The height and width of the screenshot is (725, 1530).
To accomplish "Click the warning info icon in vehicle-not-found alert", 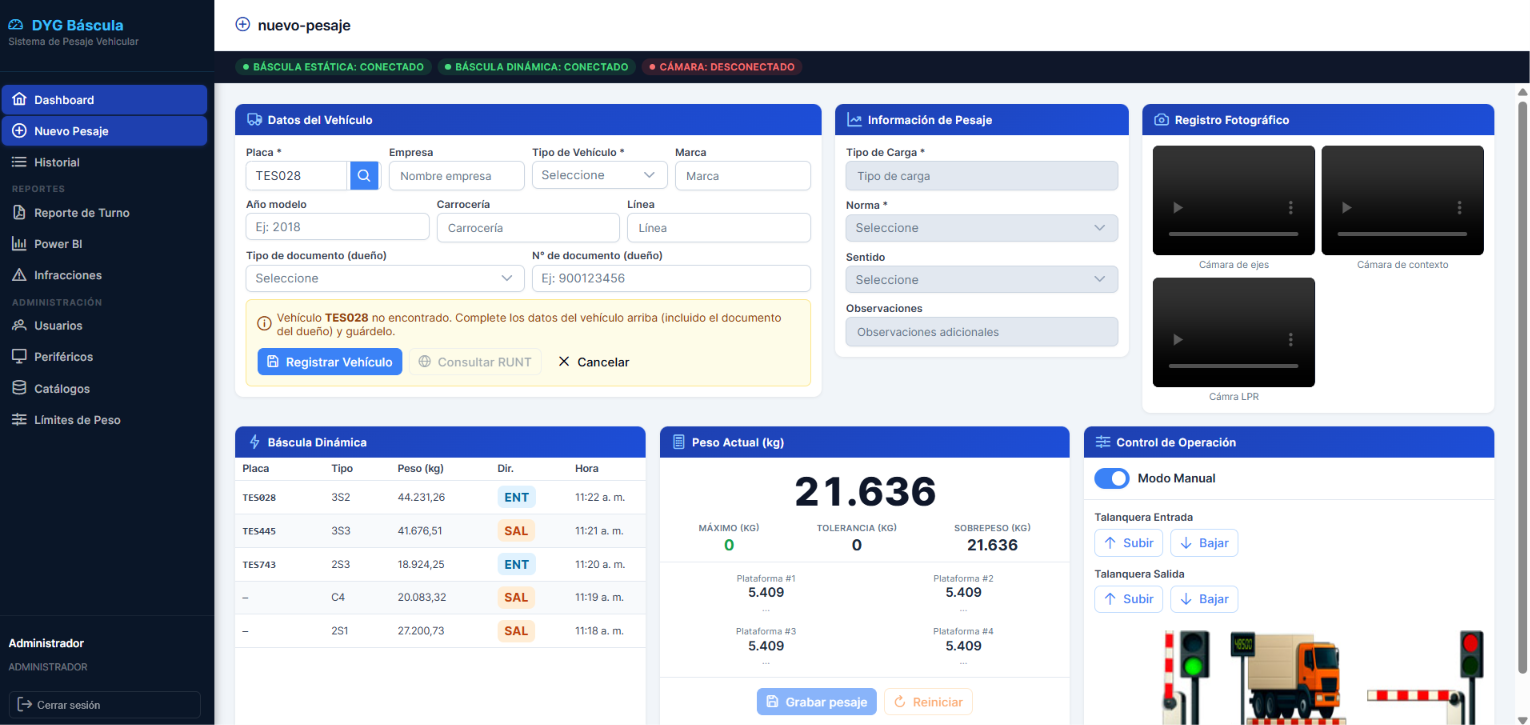I will coord(264,323).
